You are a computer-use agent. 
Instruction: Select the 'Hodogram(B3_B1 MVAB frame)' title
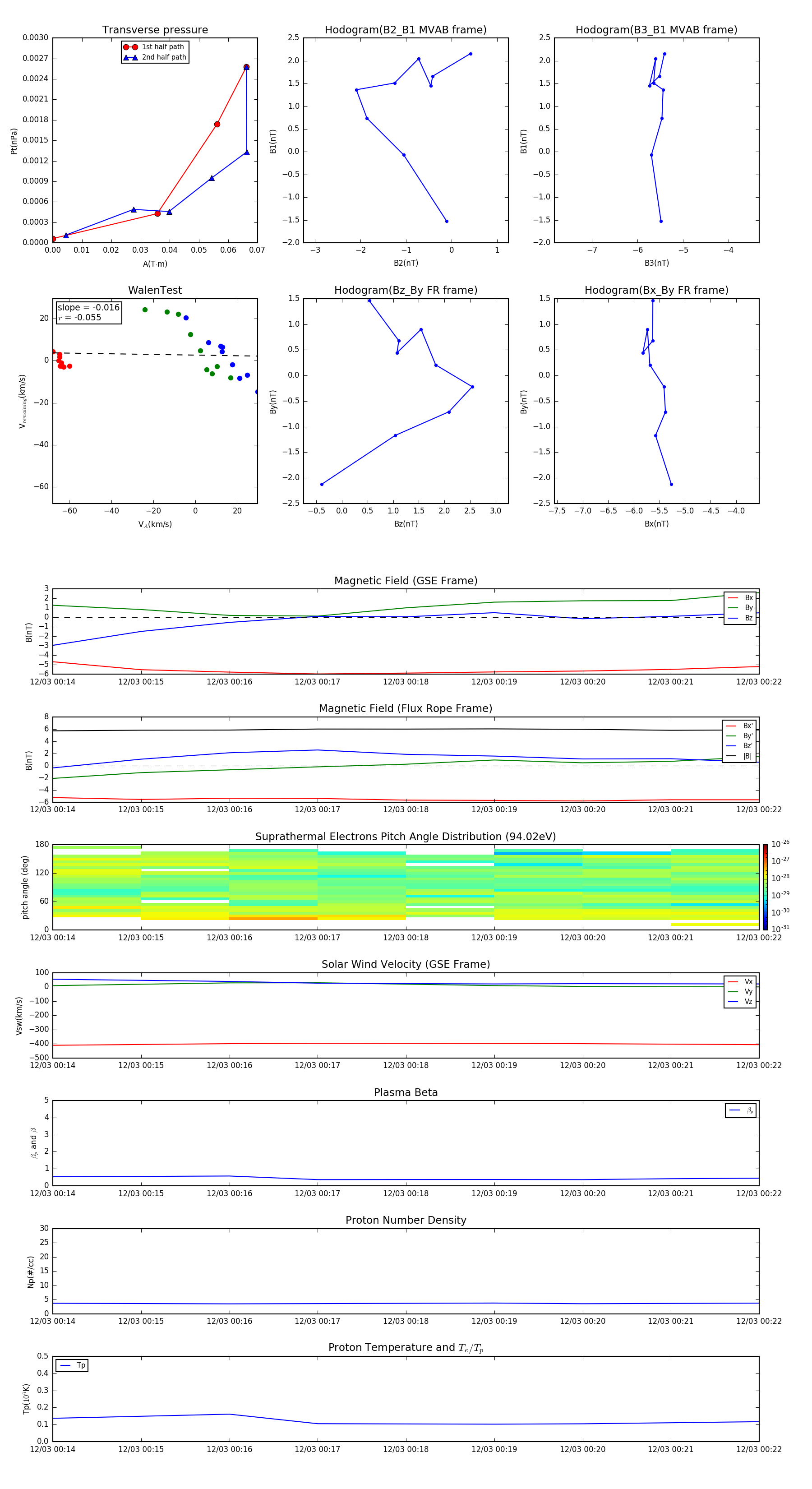(656, 30)
